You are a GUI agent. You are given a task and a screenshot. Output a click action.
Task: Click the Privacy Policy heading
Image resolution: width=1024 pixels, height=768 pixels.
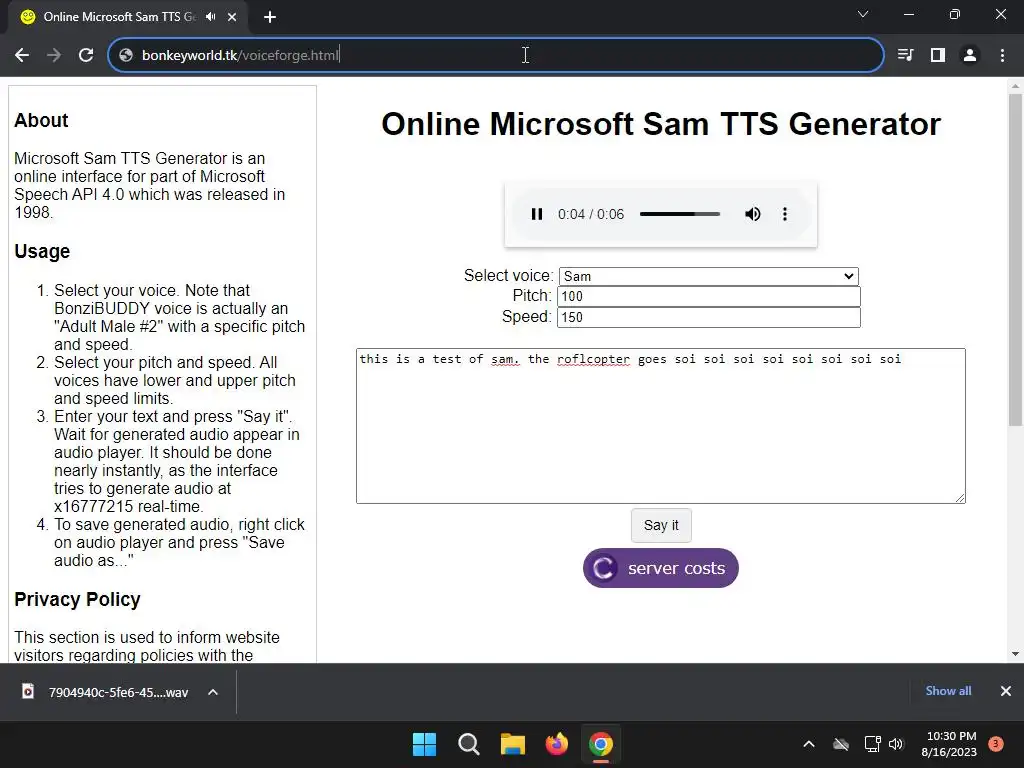[77, 600]
